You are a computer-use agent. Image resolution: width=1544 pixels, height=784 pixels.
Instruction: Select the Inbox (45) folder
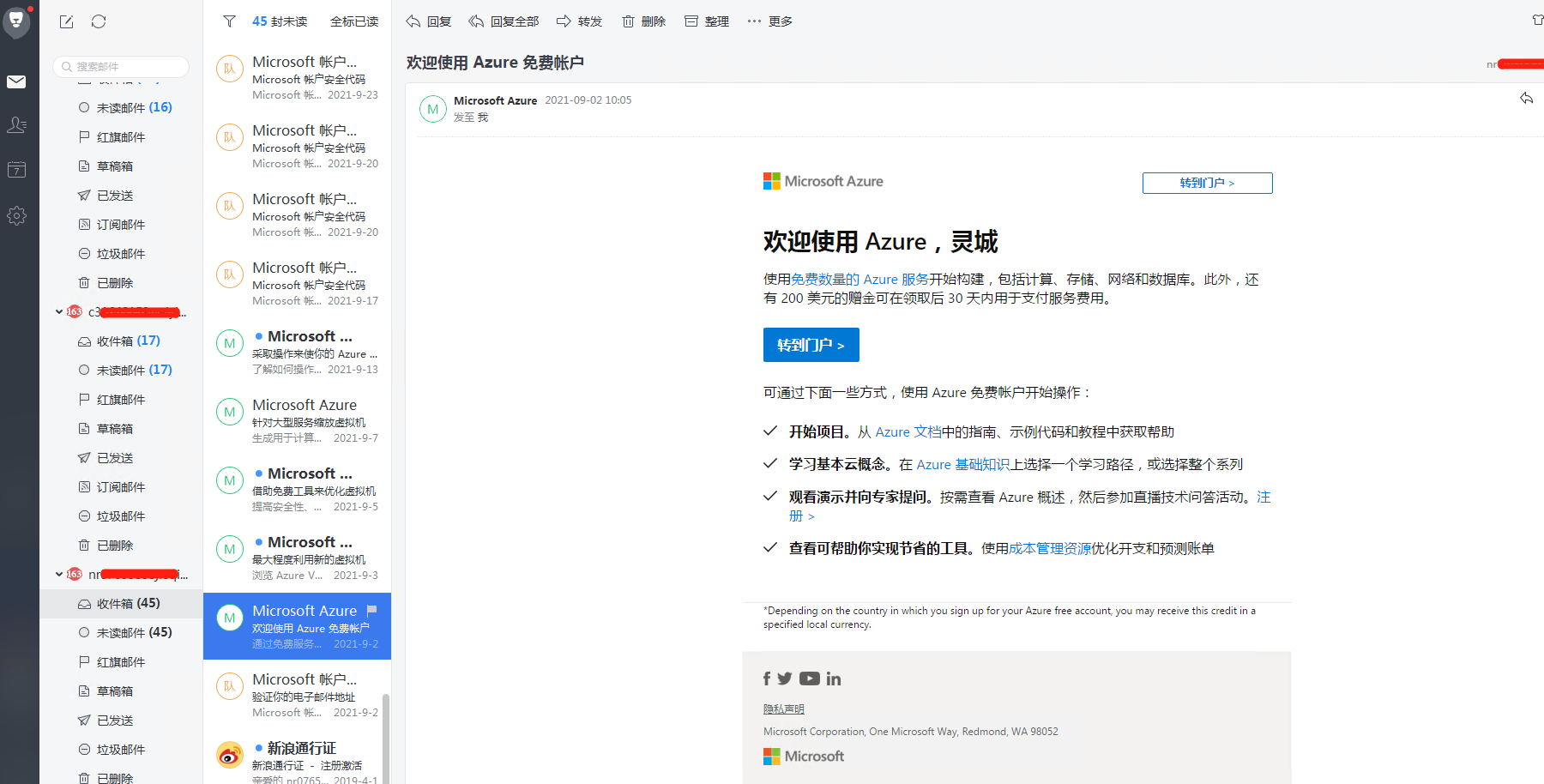121,604
